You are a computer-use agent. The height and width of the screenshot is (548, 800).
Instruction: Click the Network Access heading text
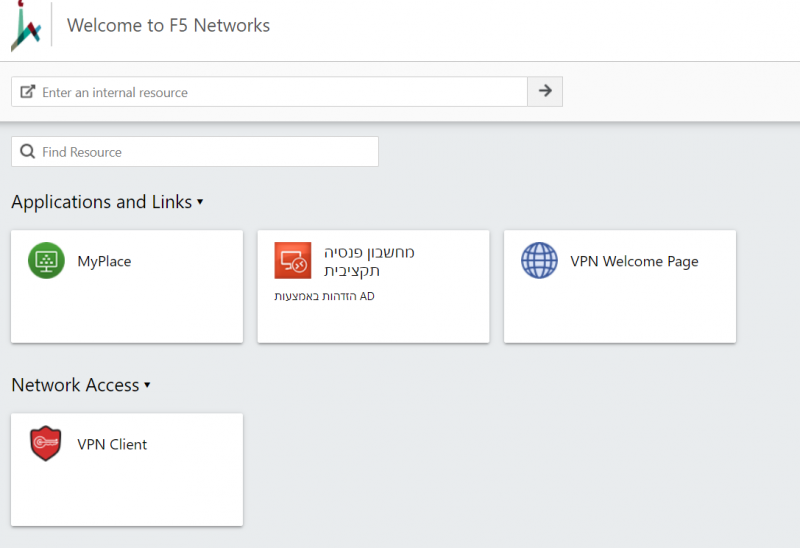coord(75,385)
